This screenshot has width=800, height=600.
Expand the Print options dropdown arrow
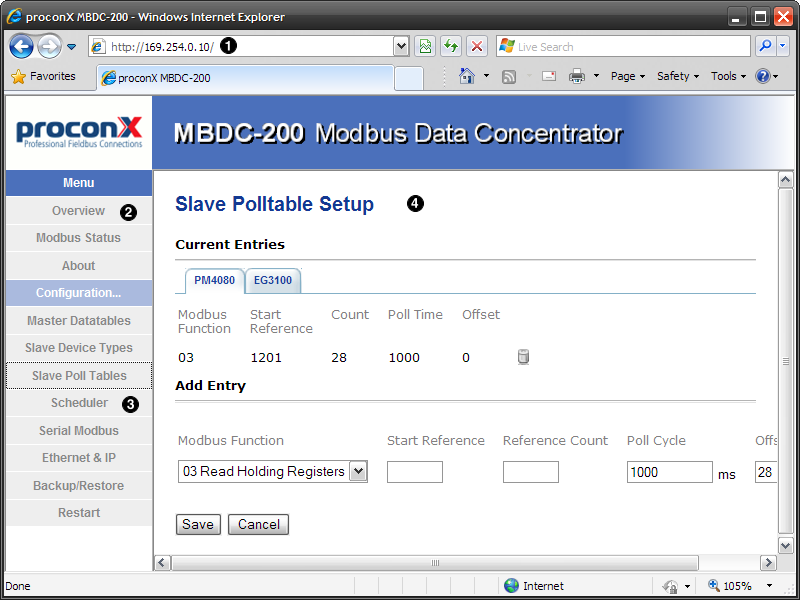(596, 76)
